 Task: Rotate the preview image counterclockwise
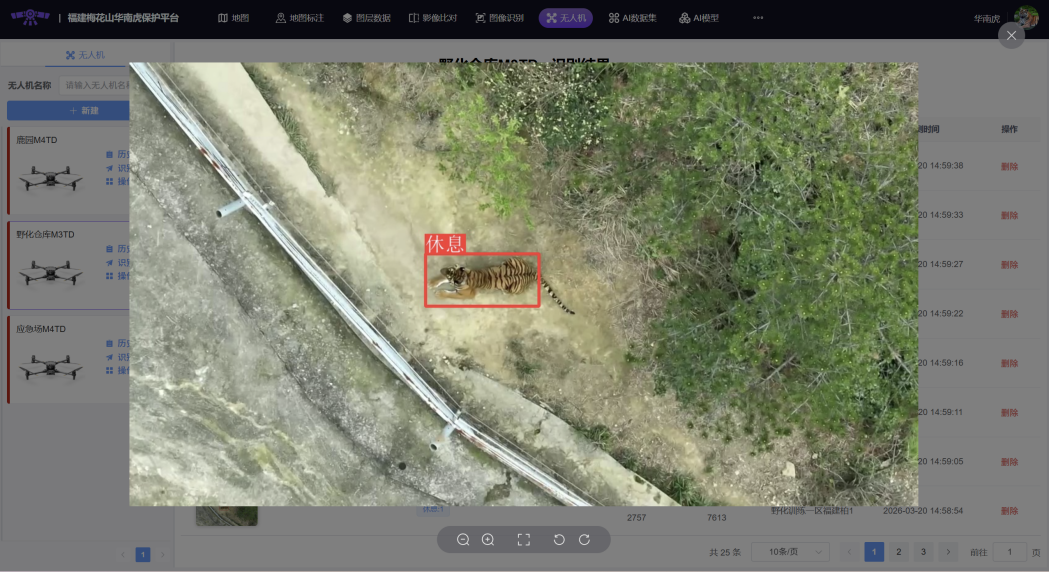point(559,539)
